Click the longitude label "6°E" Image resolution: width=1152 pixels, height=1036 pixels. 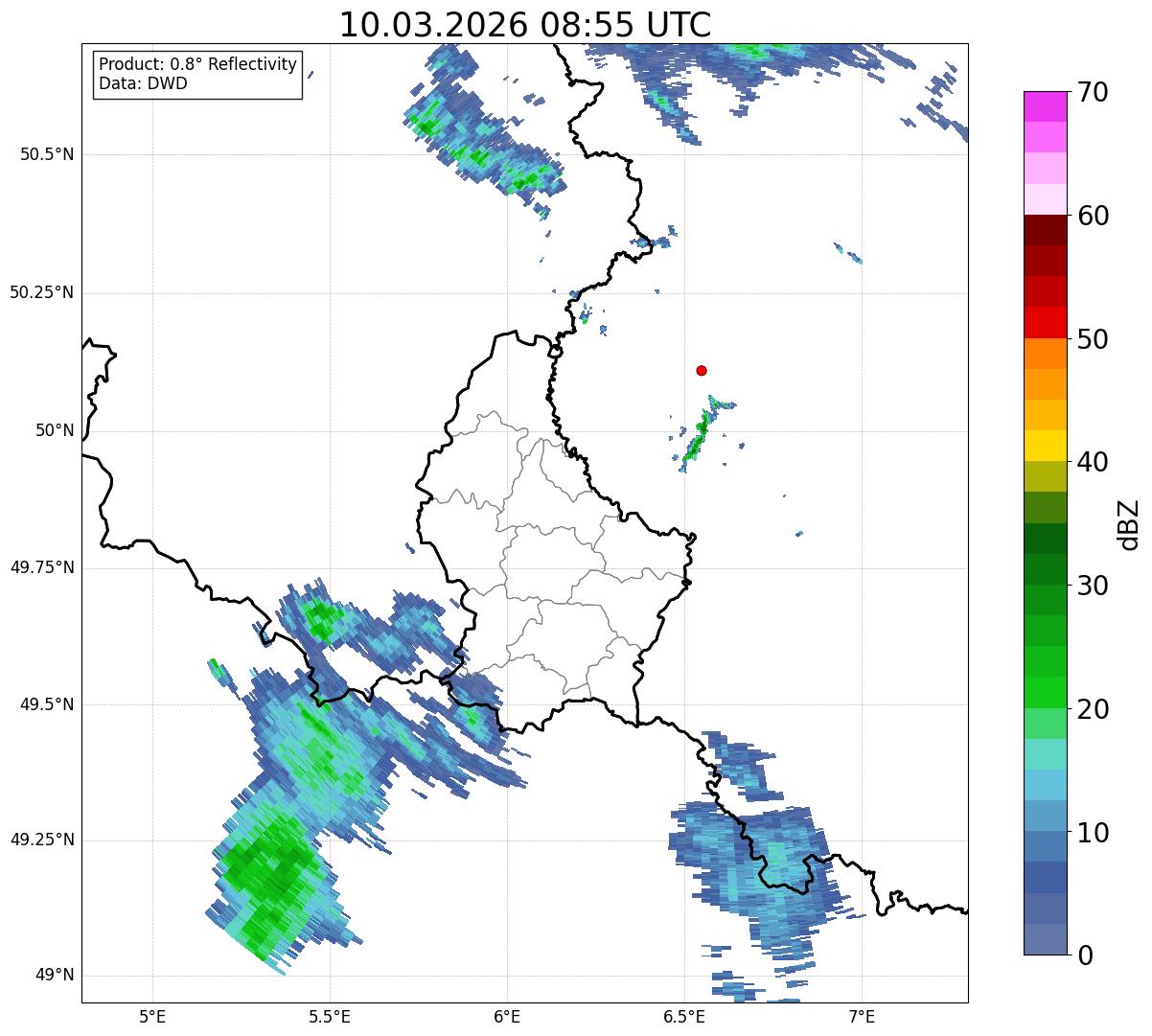click(507, 1017)
